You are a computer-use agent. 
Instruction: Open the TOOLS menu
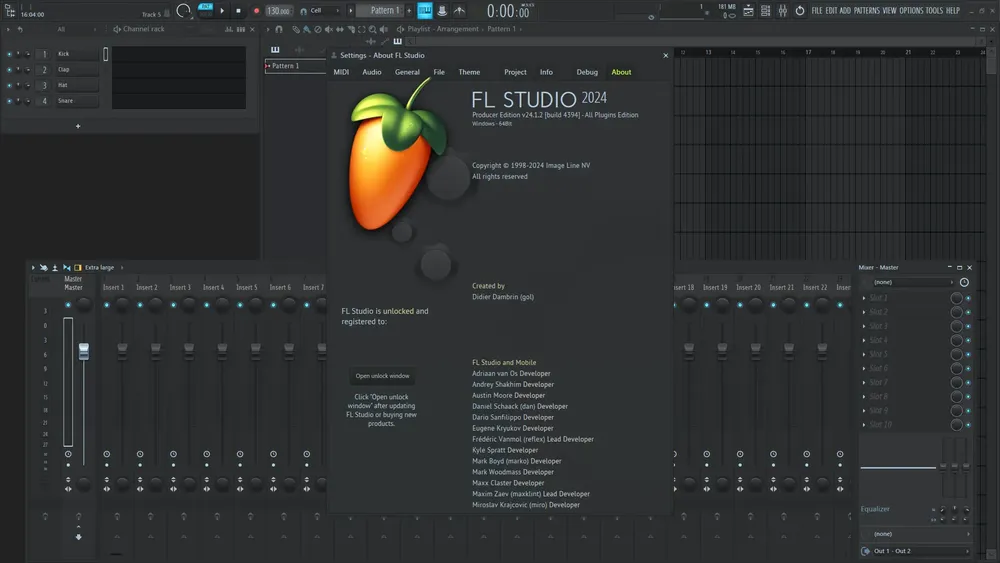click(x=934, y=11)
